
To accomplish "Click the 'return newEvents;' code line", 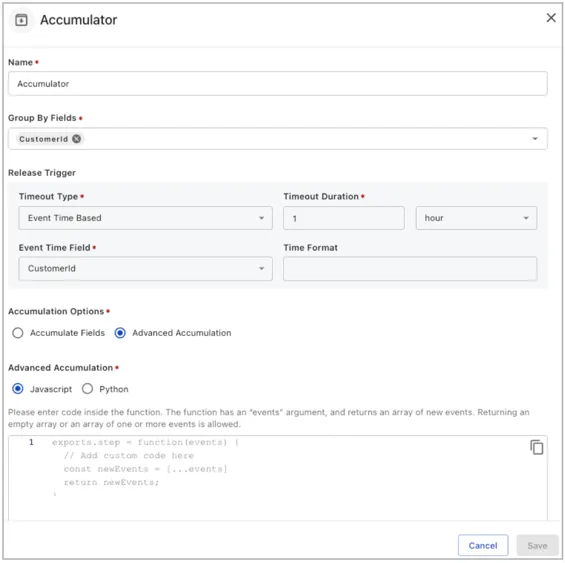I will [111, 482].
